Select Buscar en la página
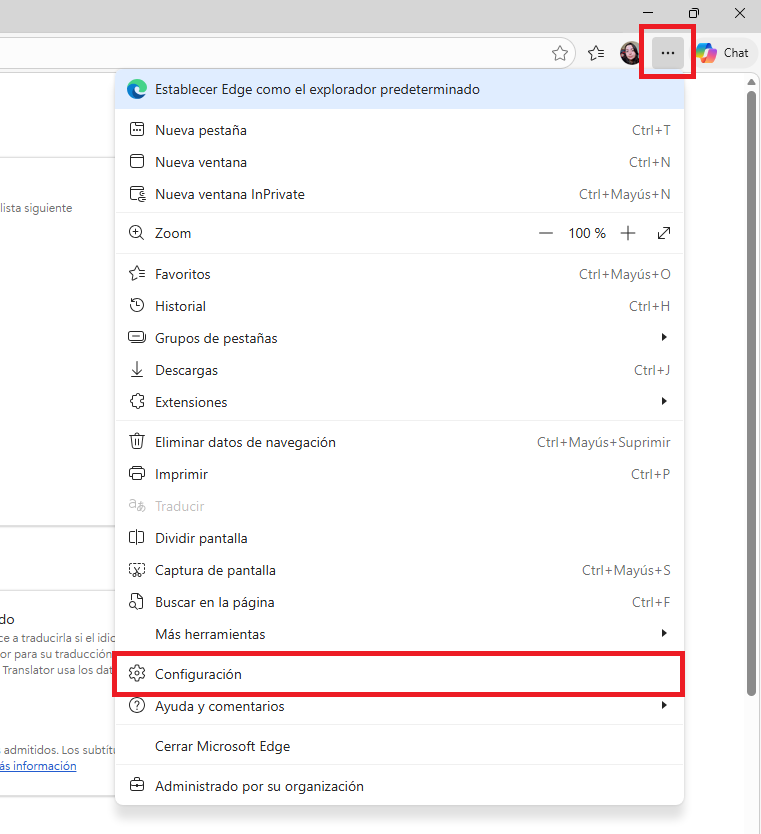Viewport: 761px width, 834px height. [399, 602]
